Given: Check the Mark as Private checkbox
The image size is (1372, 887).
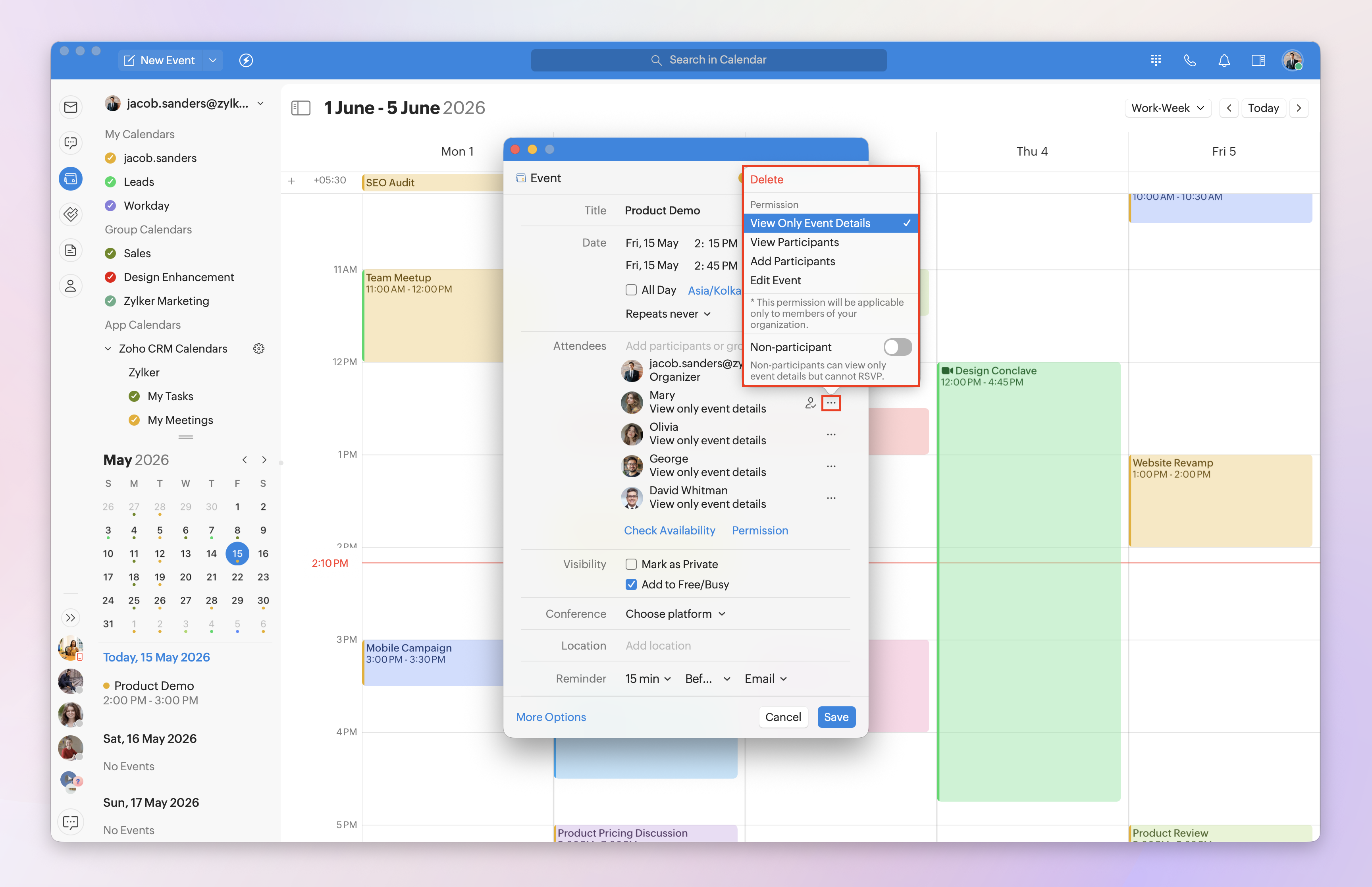Looking at the screenshot, I should coord(631,565).
